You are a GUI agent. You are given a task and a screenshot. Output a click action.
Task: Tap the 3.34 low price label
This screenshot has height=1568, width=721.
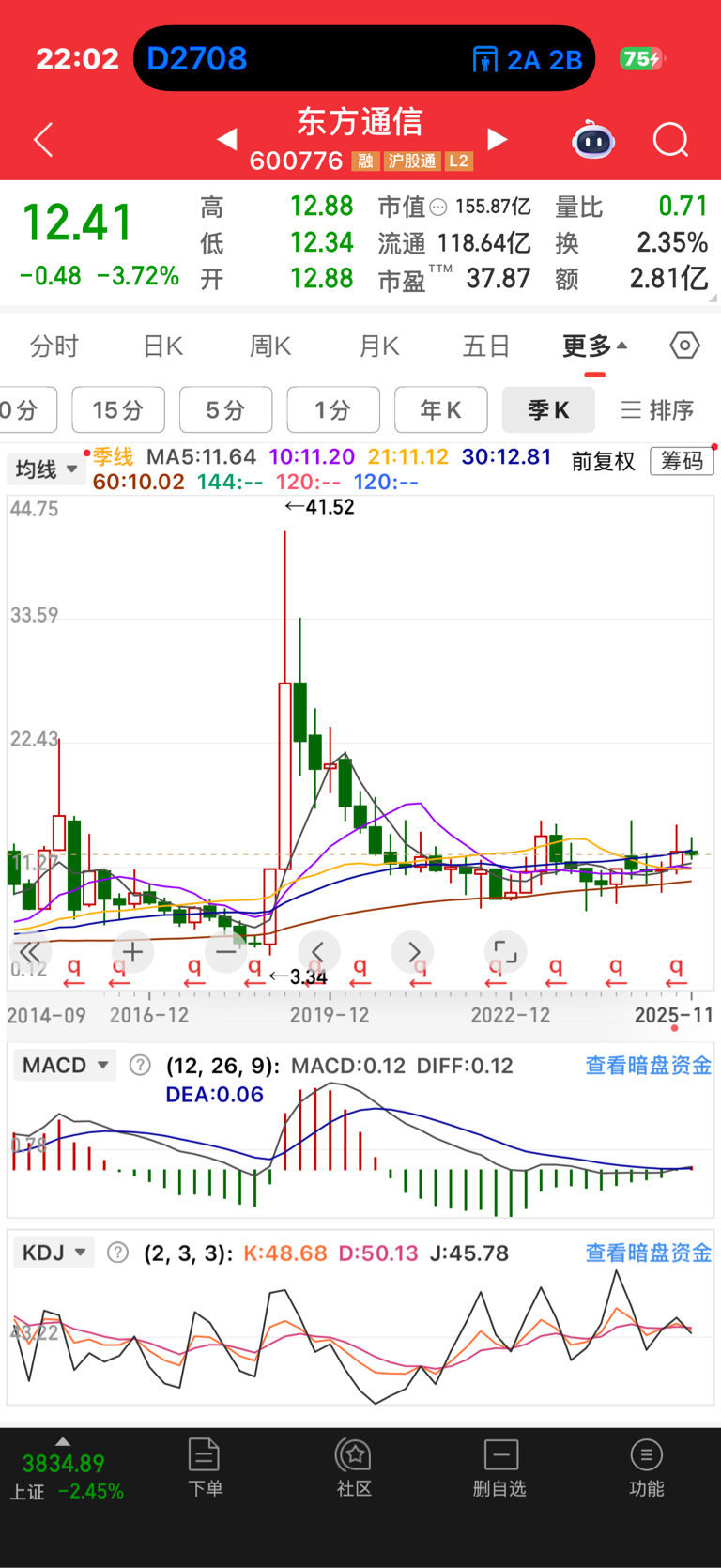[x=299, y=977]
